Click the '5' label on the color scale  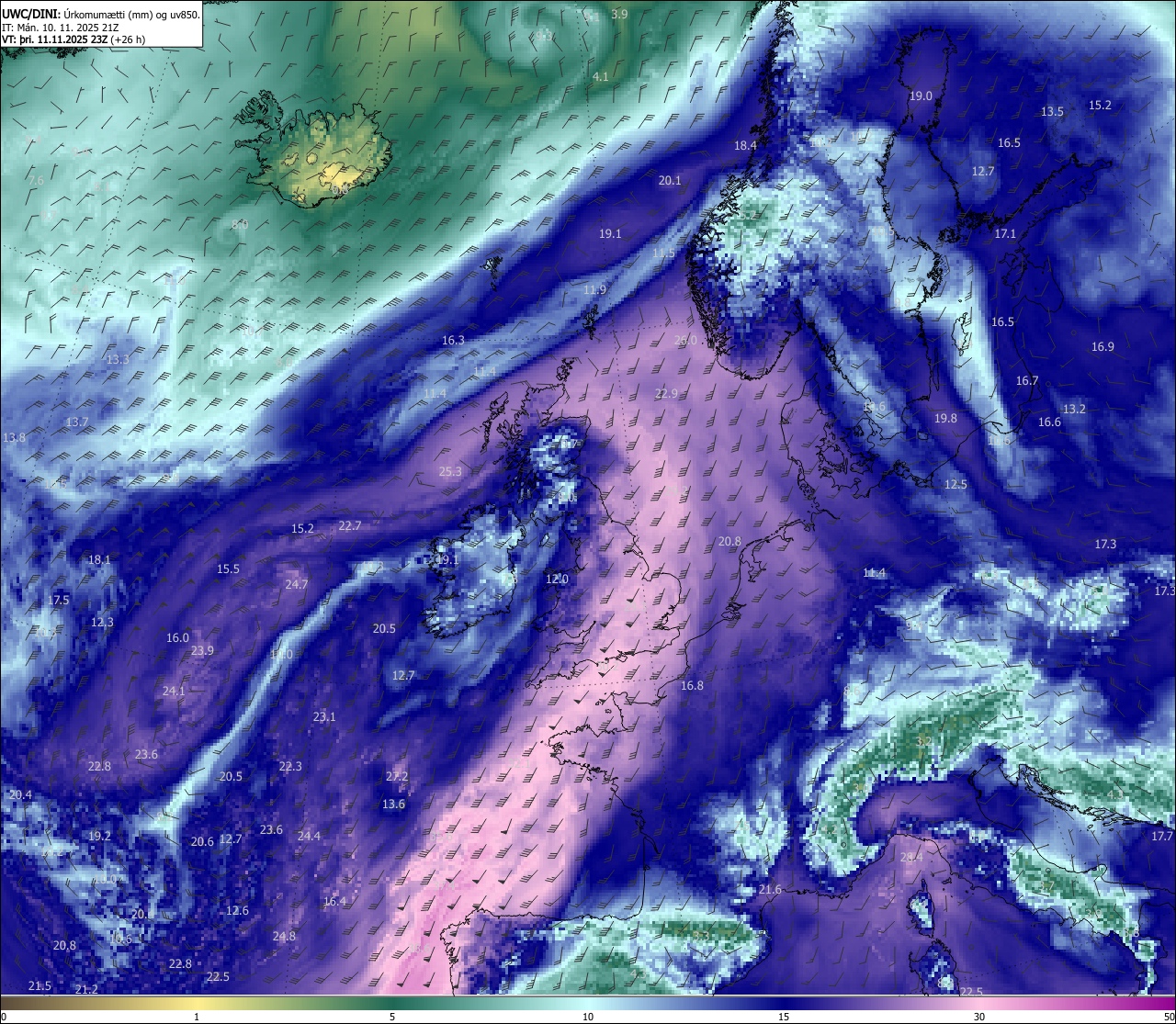[392, 1017]
